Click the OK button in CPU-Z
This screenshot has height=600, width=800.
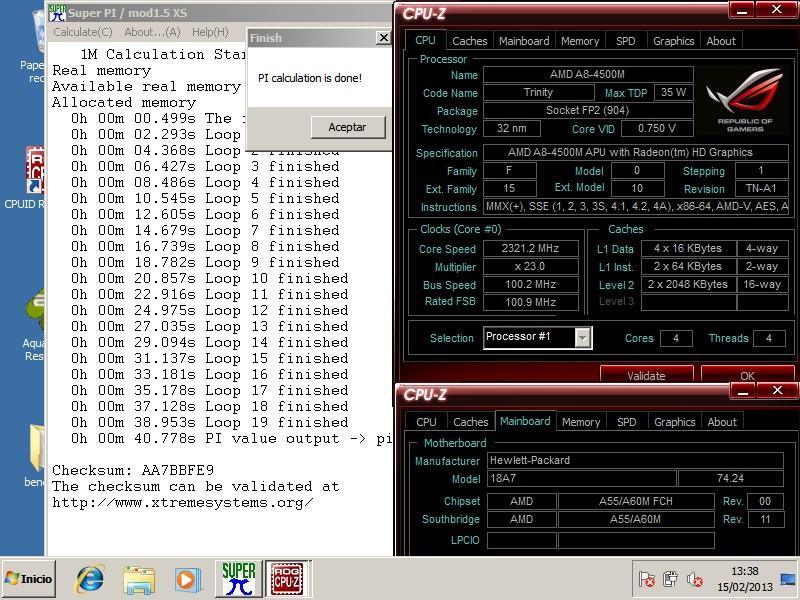[747, 376]
